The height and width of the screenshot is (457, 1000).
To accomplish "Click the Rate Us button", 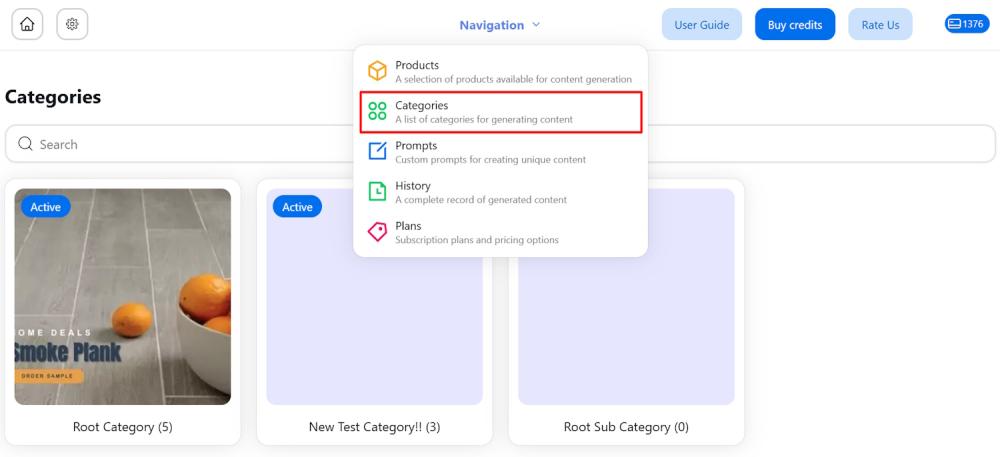I will pos(880,24).
